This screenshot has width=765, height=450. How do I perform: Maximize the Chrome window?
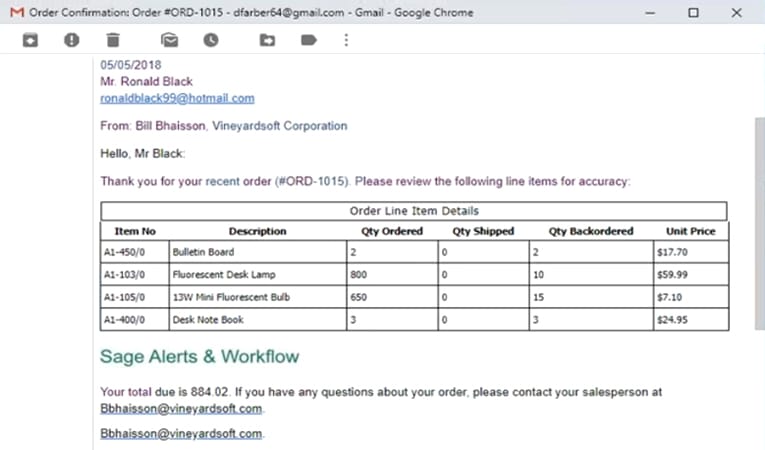click(693, 13)
